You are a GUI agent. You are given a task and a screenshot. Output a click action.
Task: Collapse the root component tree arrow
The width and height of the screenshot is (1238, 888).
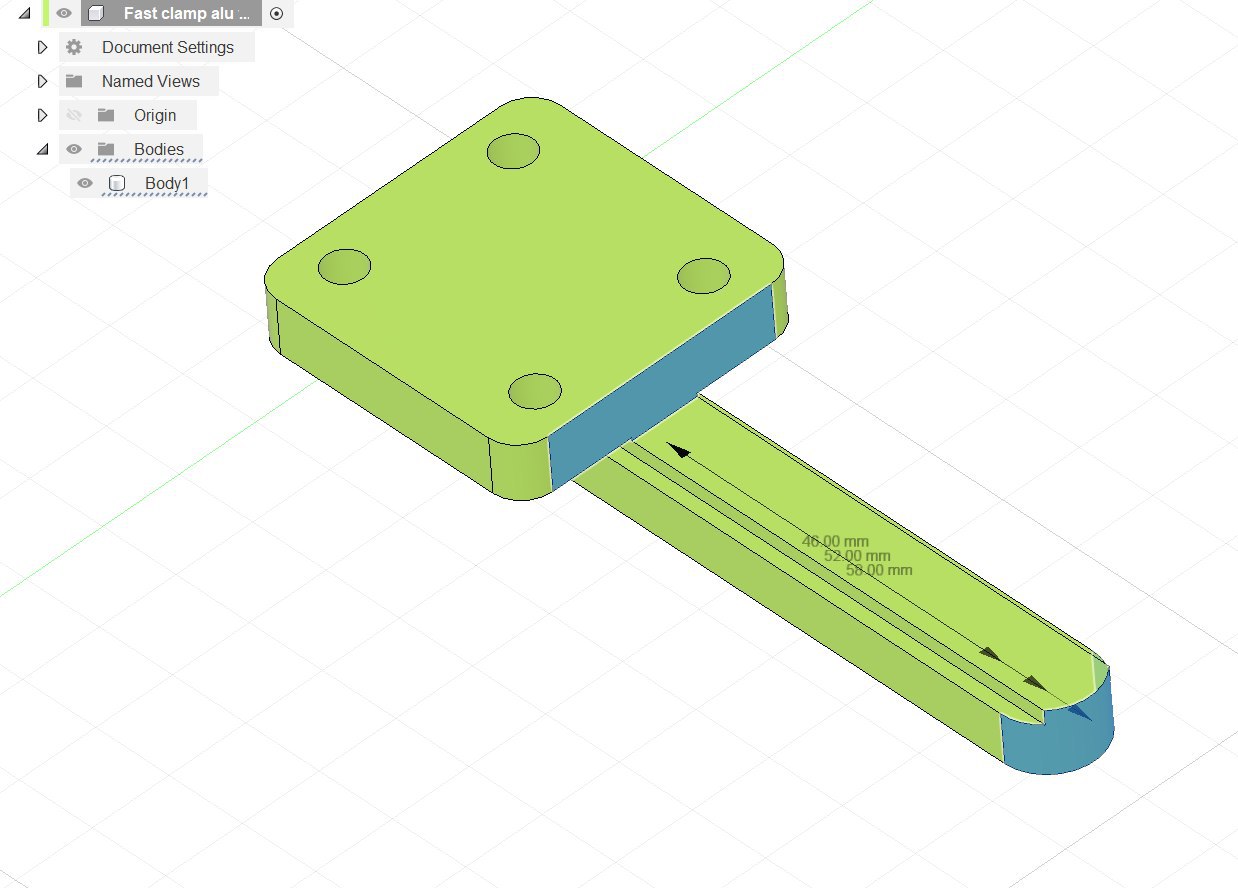tap(24, 14)
